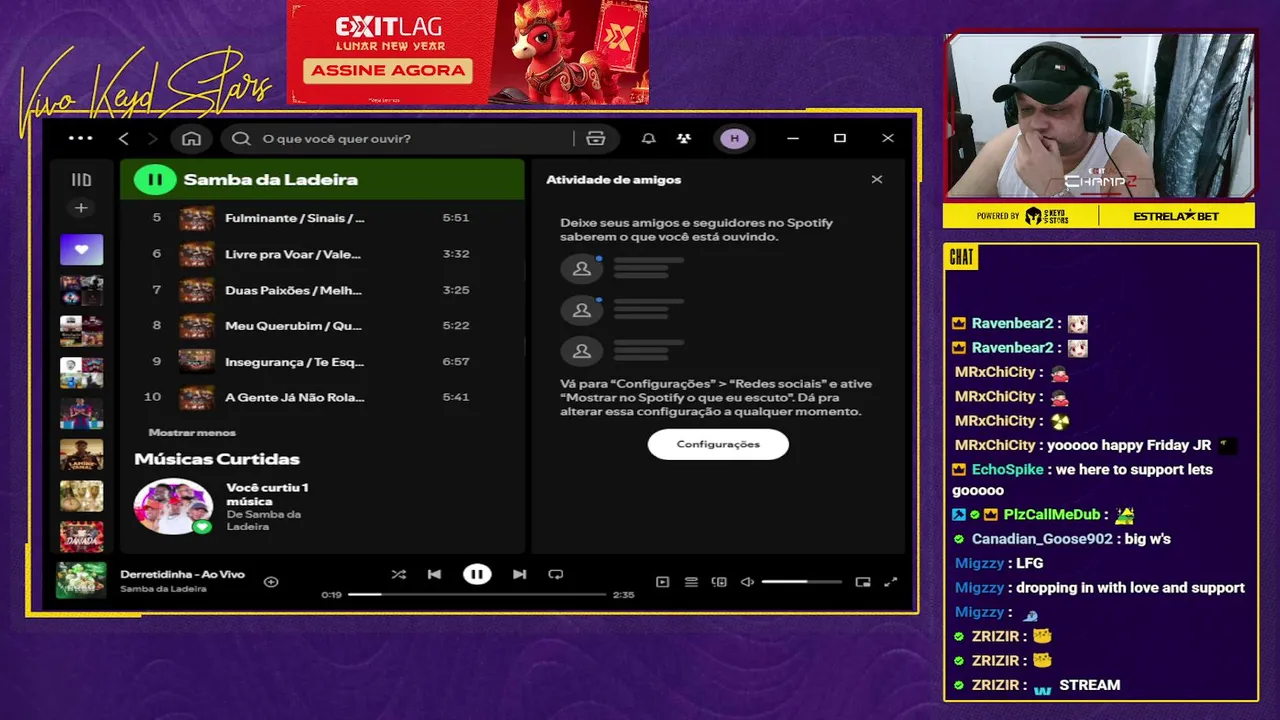Pause playback with the white center button

coord(477,574)
